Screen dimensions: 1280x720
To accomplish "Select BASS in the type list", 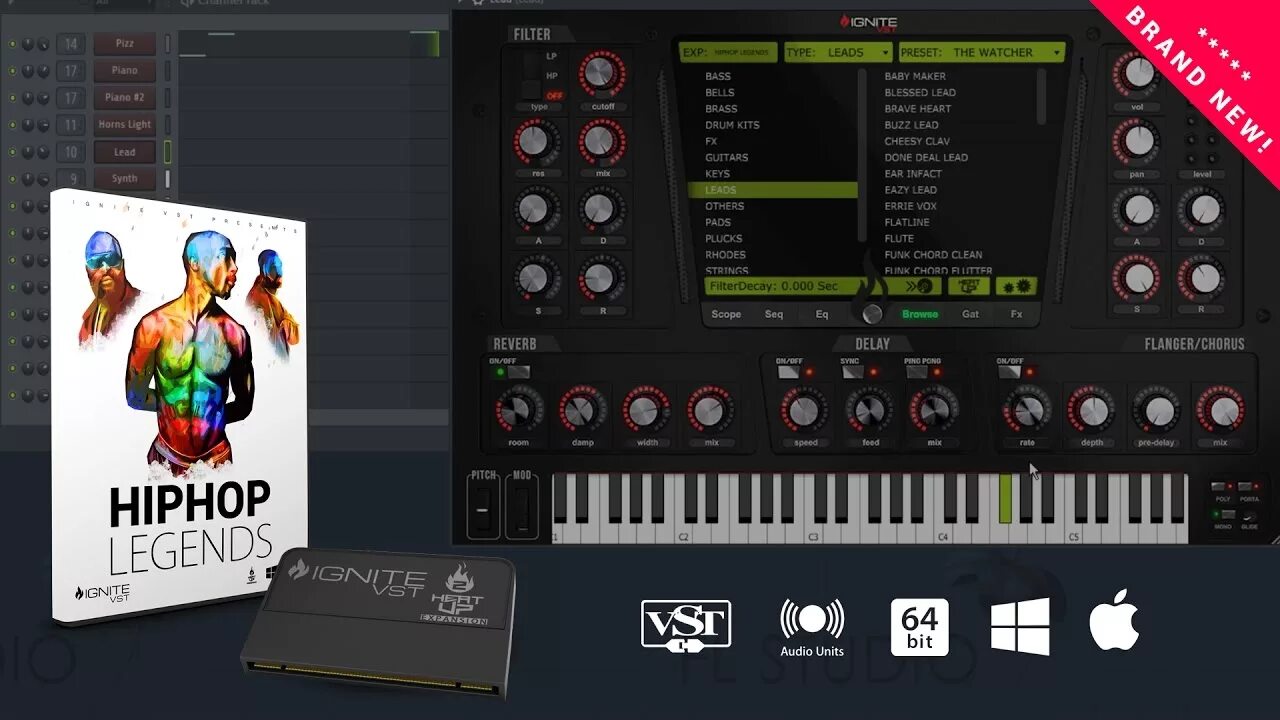I will point(718,76).
